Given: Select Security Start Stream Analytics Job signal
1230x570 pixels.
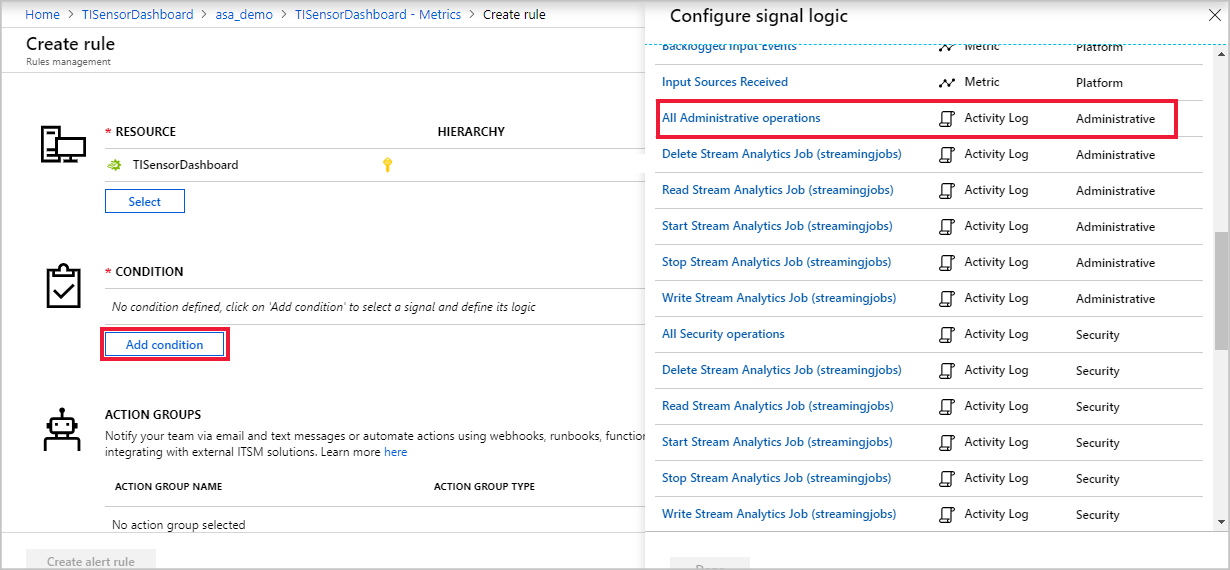Looking at the screenshot, I should [x=777, y=442].
